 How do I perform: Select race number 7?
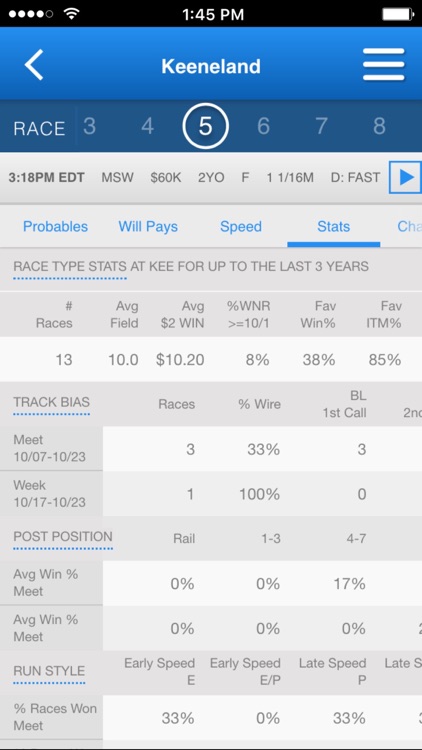point(322,126)
